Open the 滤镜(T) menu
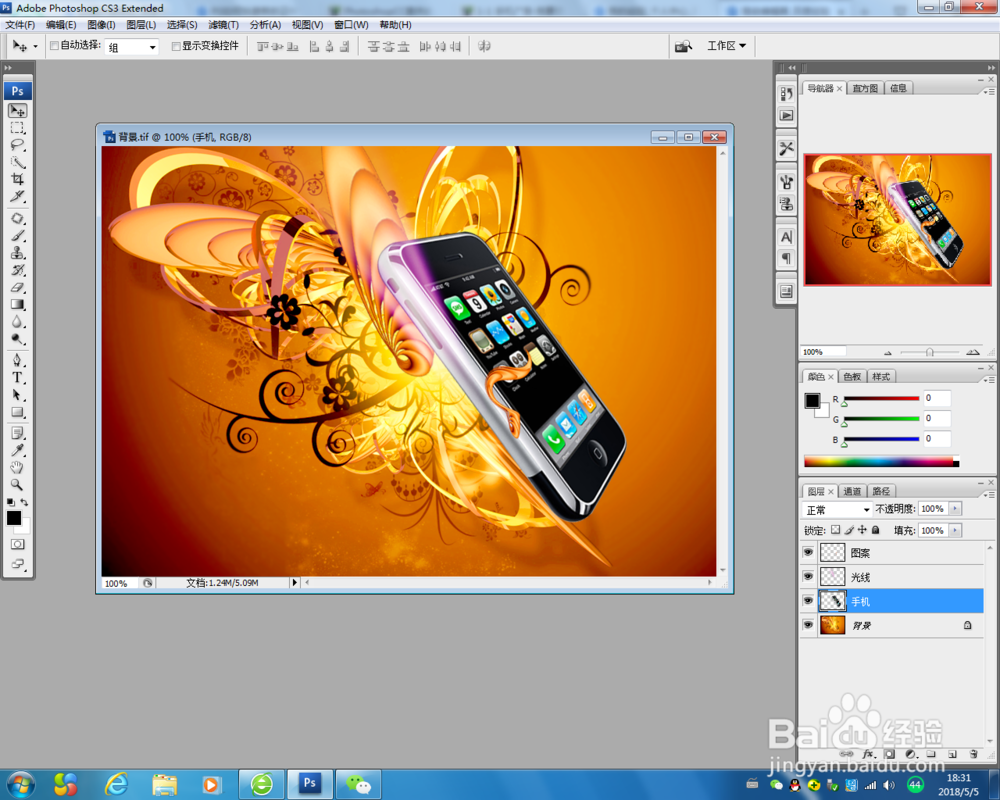The width and height of the screenshot is (1000, 800). [223, 25]
